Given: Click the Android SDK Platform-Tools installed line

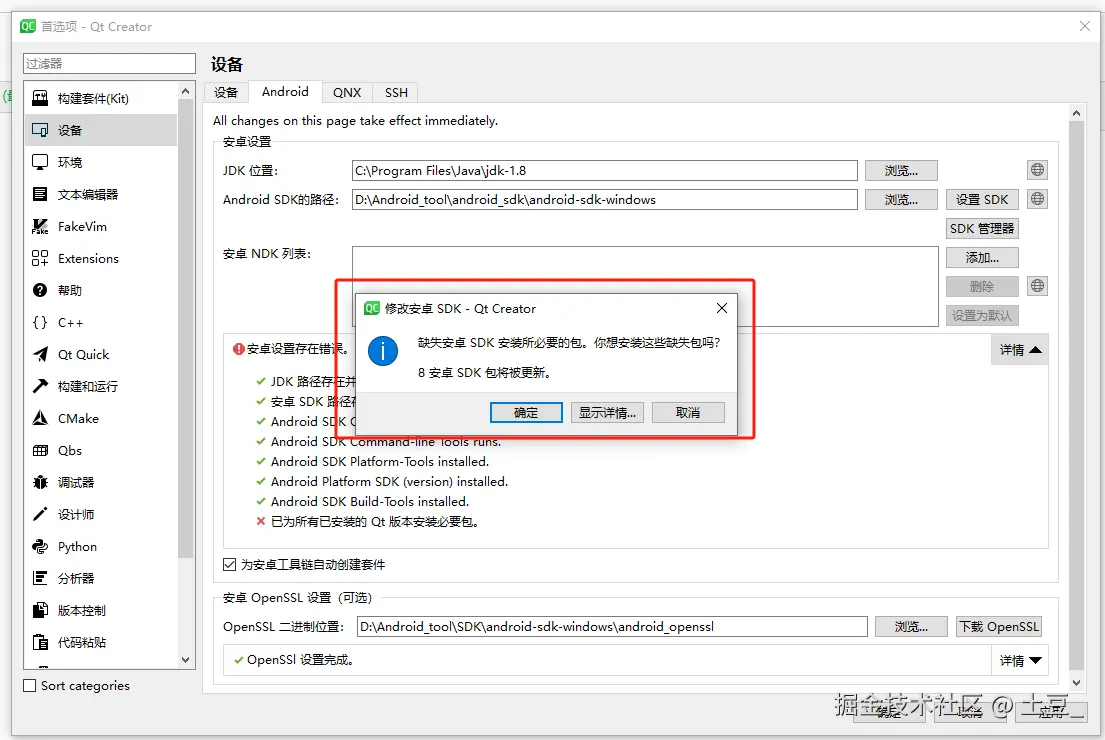Looking at the screenshot, I should [380, 462].
